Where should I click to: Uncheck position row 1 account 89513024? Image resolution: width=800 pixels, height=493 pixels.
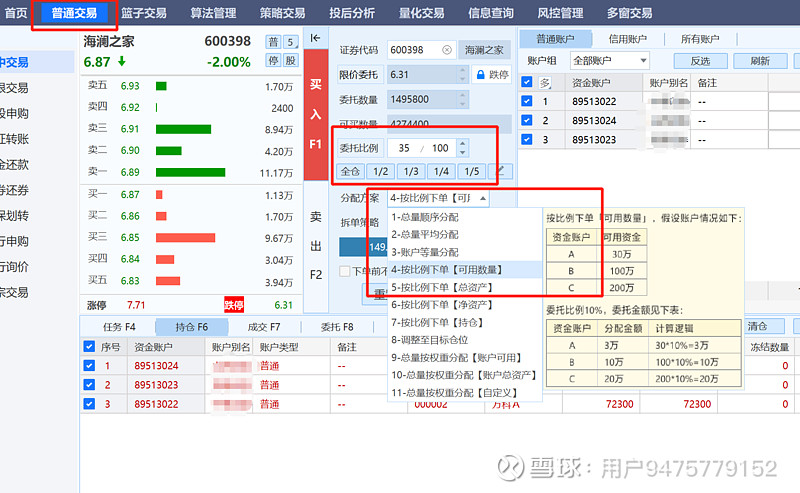point(89,365)
